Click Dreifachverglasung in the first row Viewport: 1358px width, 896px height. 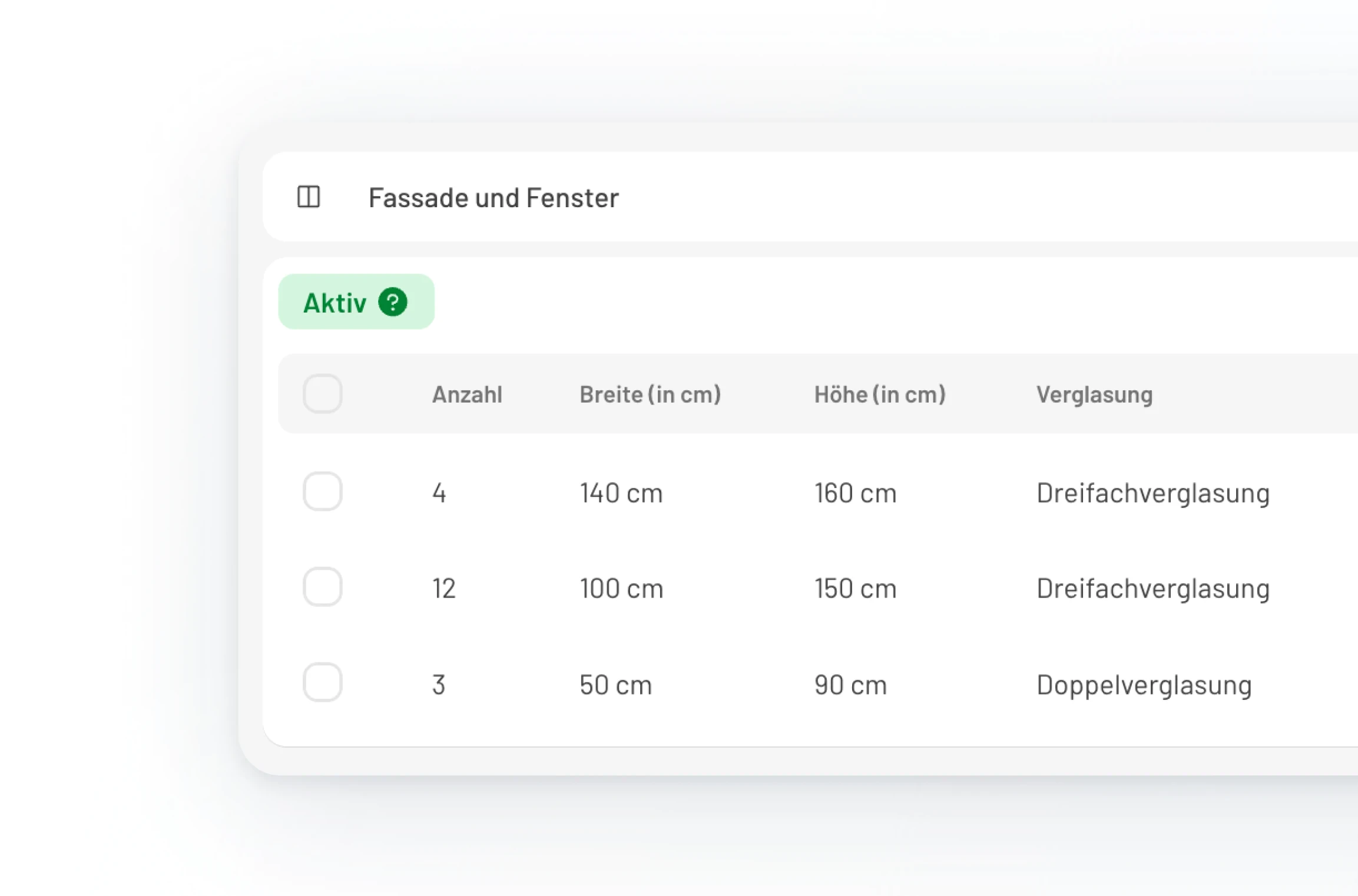(1152, 493)
